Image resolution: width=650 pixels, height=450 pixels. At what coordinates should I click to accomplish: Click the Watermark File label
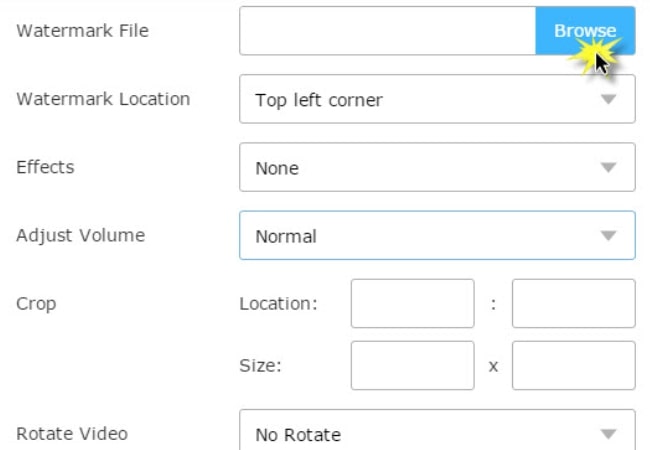(82, 31)
